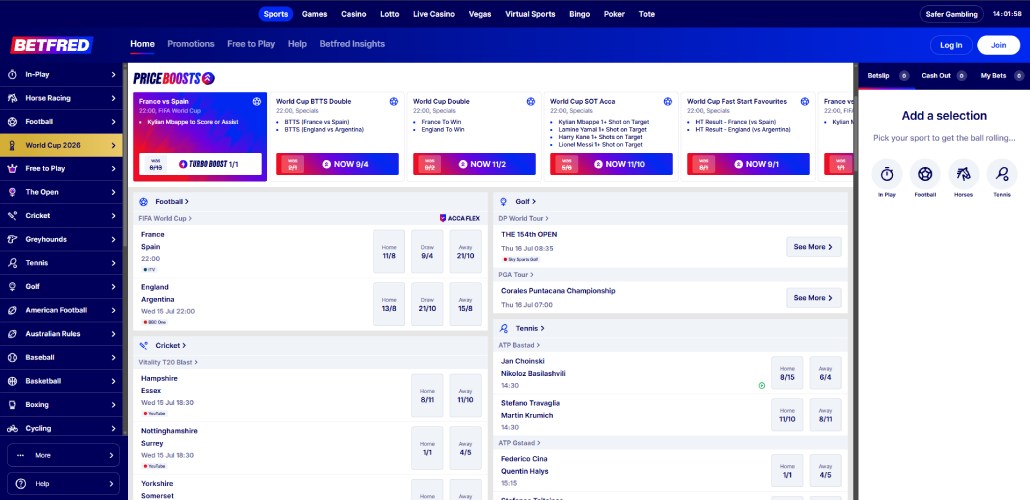Viewport: 1030px width, 500px height.
Task: Switch to the Casino top tab
Action: click(x=353, y=14)
